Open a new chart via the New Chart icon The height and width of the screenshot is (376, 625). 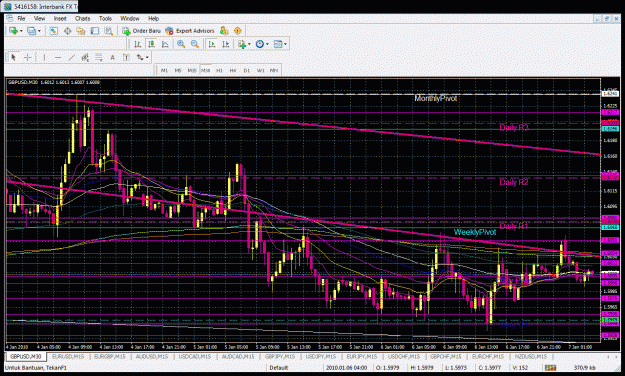13,31
